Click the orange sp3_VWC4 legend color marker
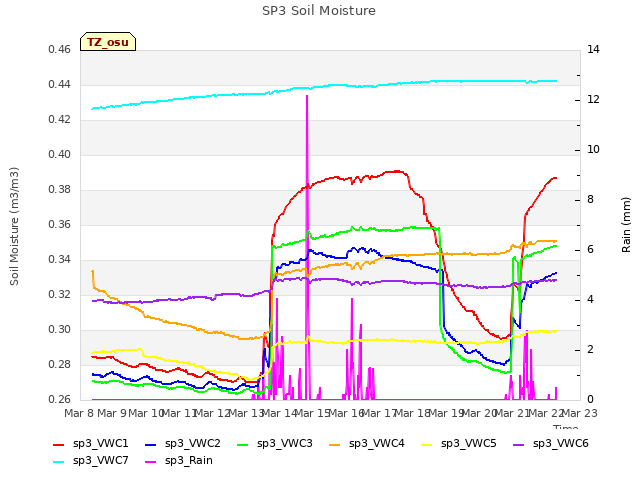This screenshot has width=640, height=480. point(335,445)
